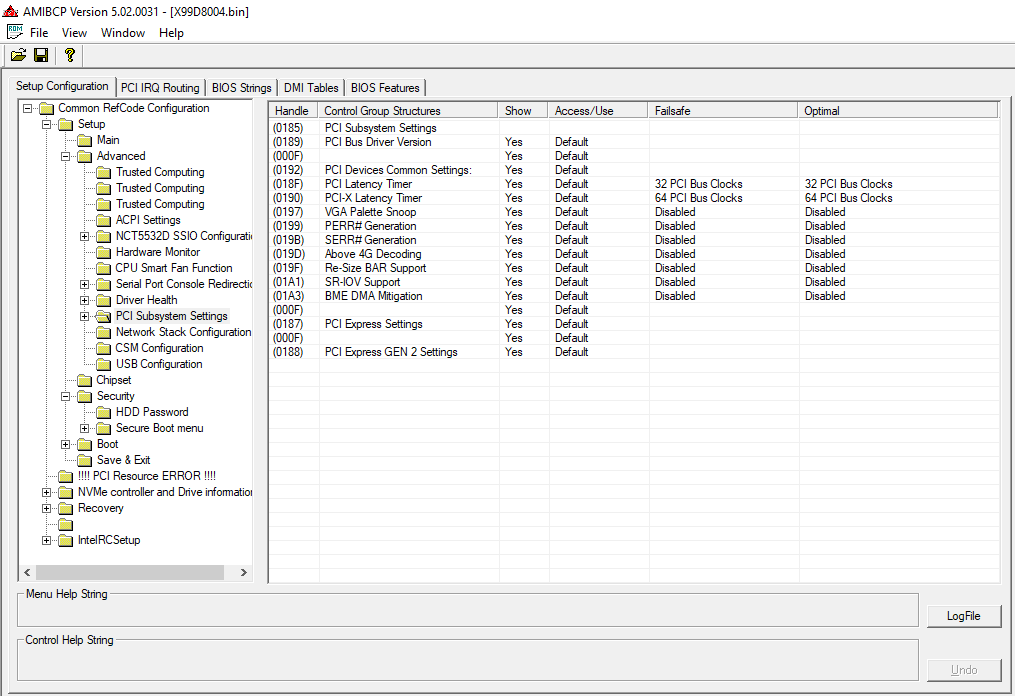Click the Show value for SERR# Generation
The height and width of the screenshot is (696, 1015).
click(x=514, y=240)
